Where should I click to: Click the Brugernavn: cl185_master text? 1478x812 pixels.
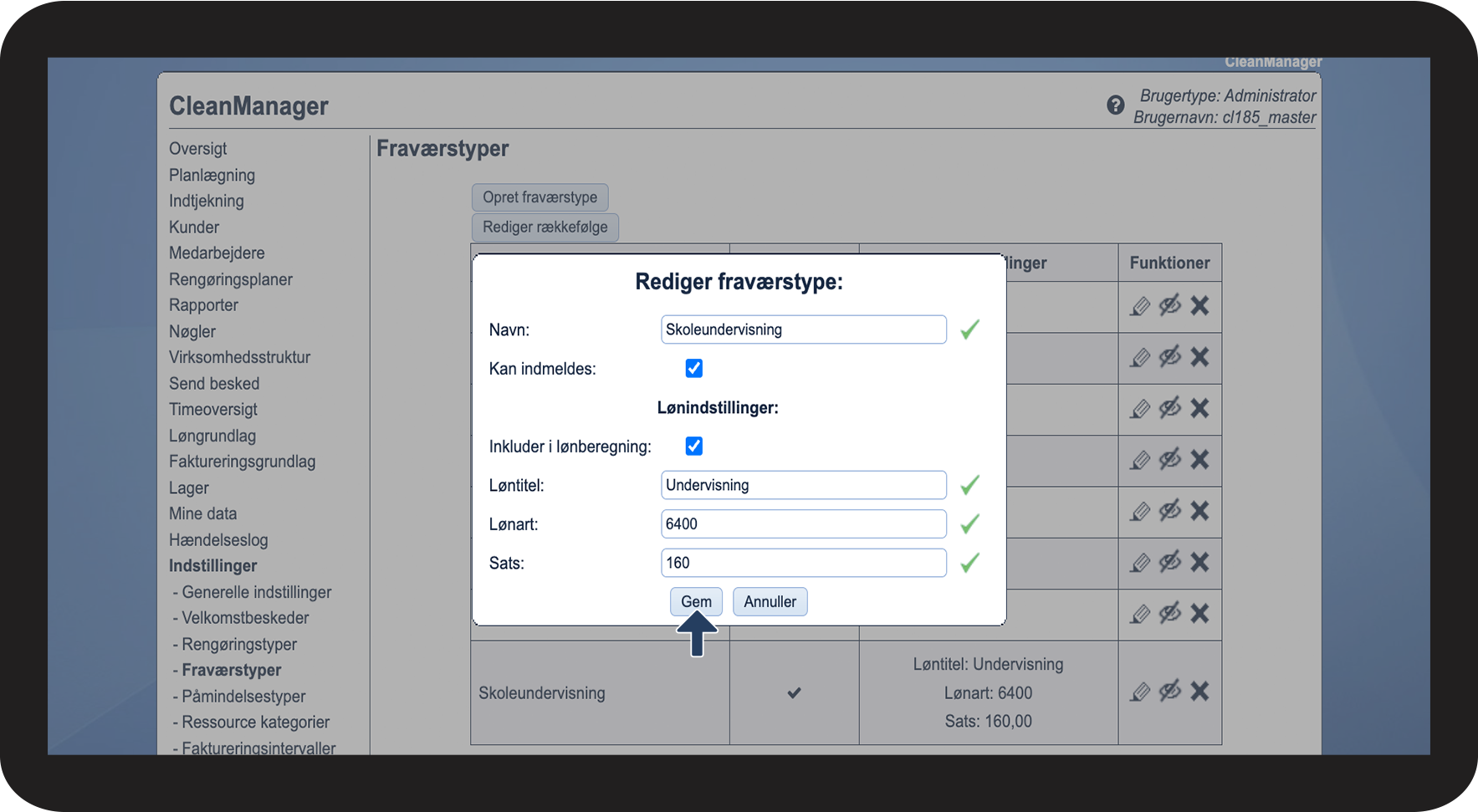[x=1225, y=118]
